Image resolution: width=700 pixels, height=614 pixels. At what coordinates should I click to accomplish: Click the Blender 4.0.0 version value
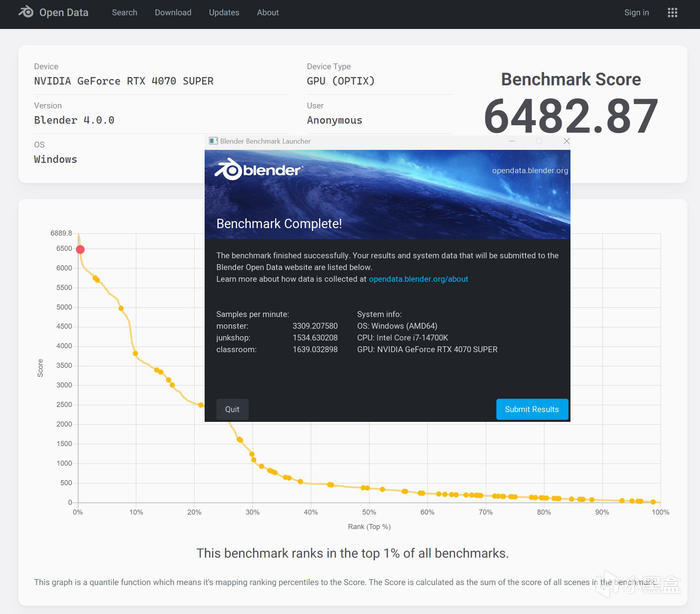(x=74, y=120)
